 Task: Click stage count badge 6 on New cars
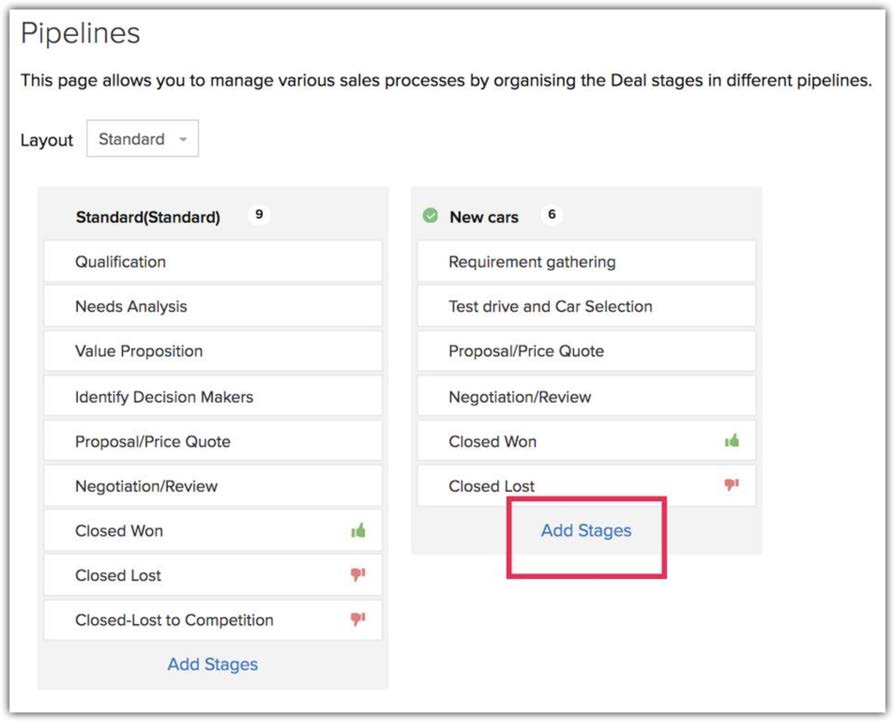(551, 215)
